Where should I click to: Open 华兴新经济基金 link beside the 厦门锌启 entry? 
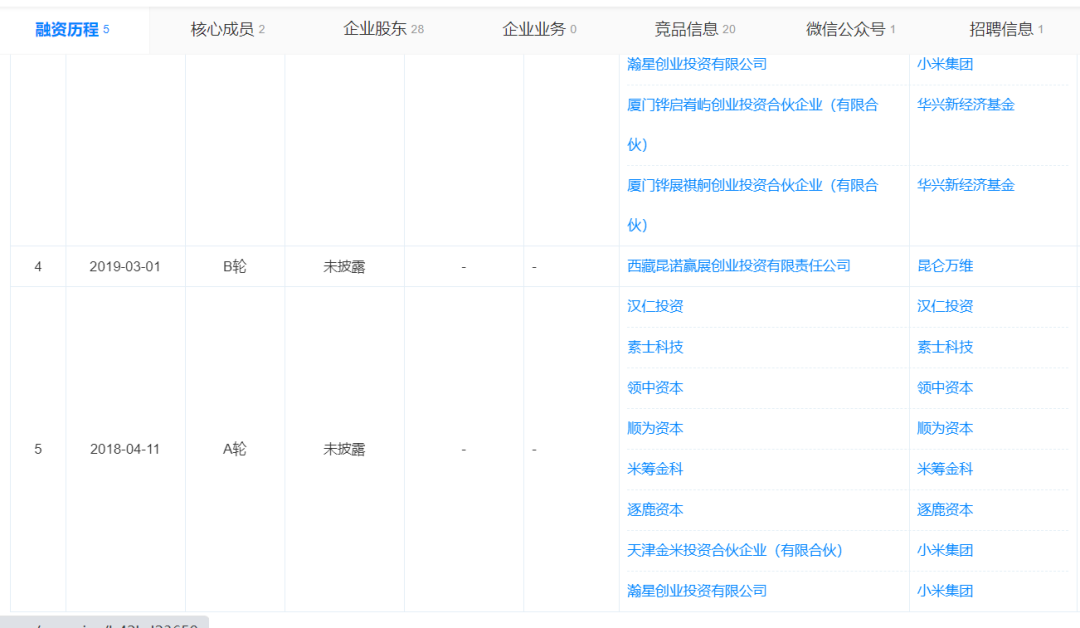click(966, 105)
